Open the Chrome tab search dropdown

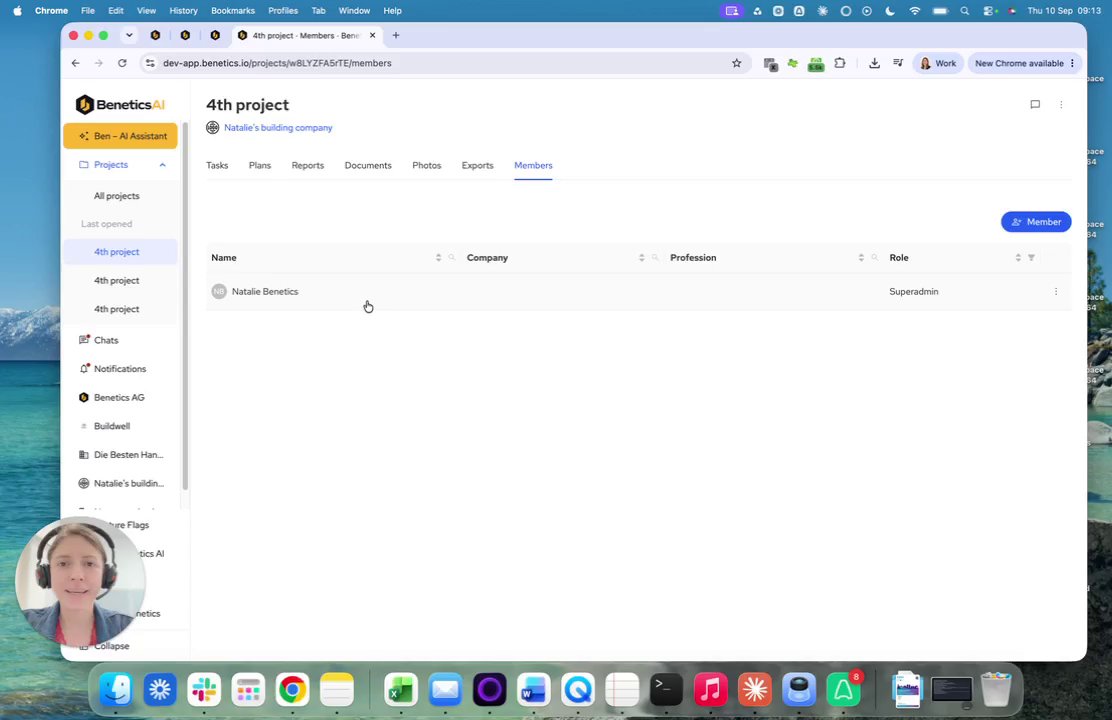(x=129, y=35)
